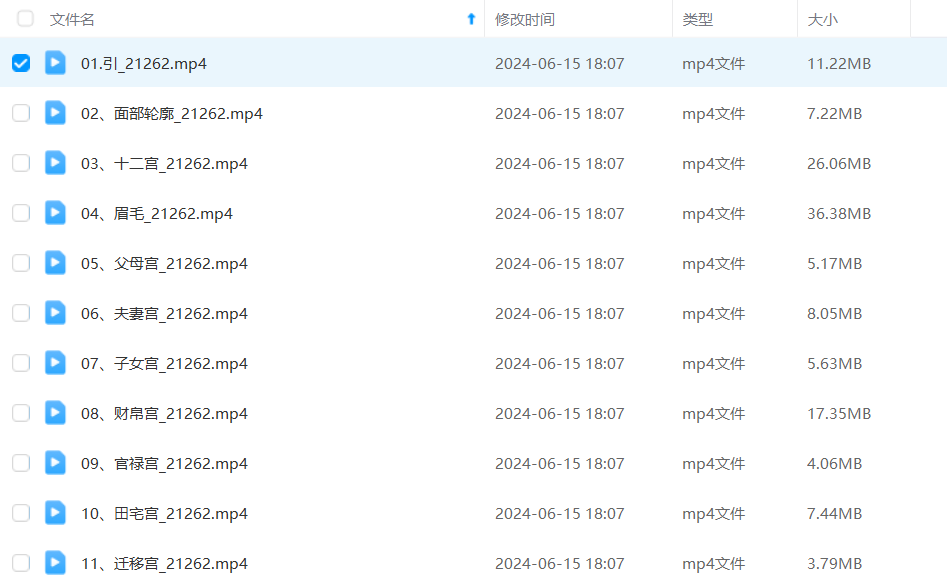Select the checkbox for 10、田宅宫_21262.mp4
The height and width of the screenshot is (584, 947).
[x=21, y=513]
